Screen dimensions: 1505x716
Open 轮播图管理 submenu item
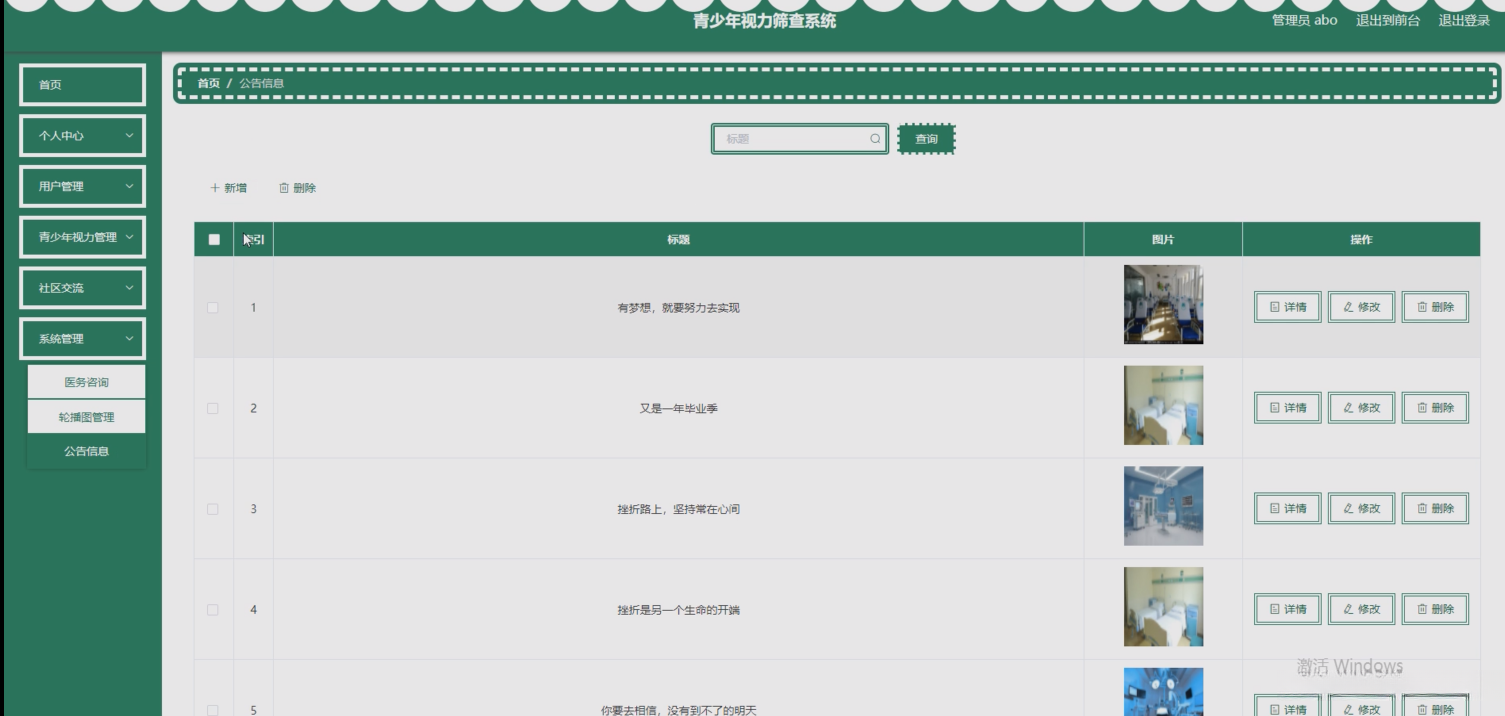pyautogui.click(x=86, y=417)
